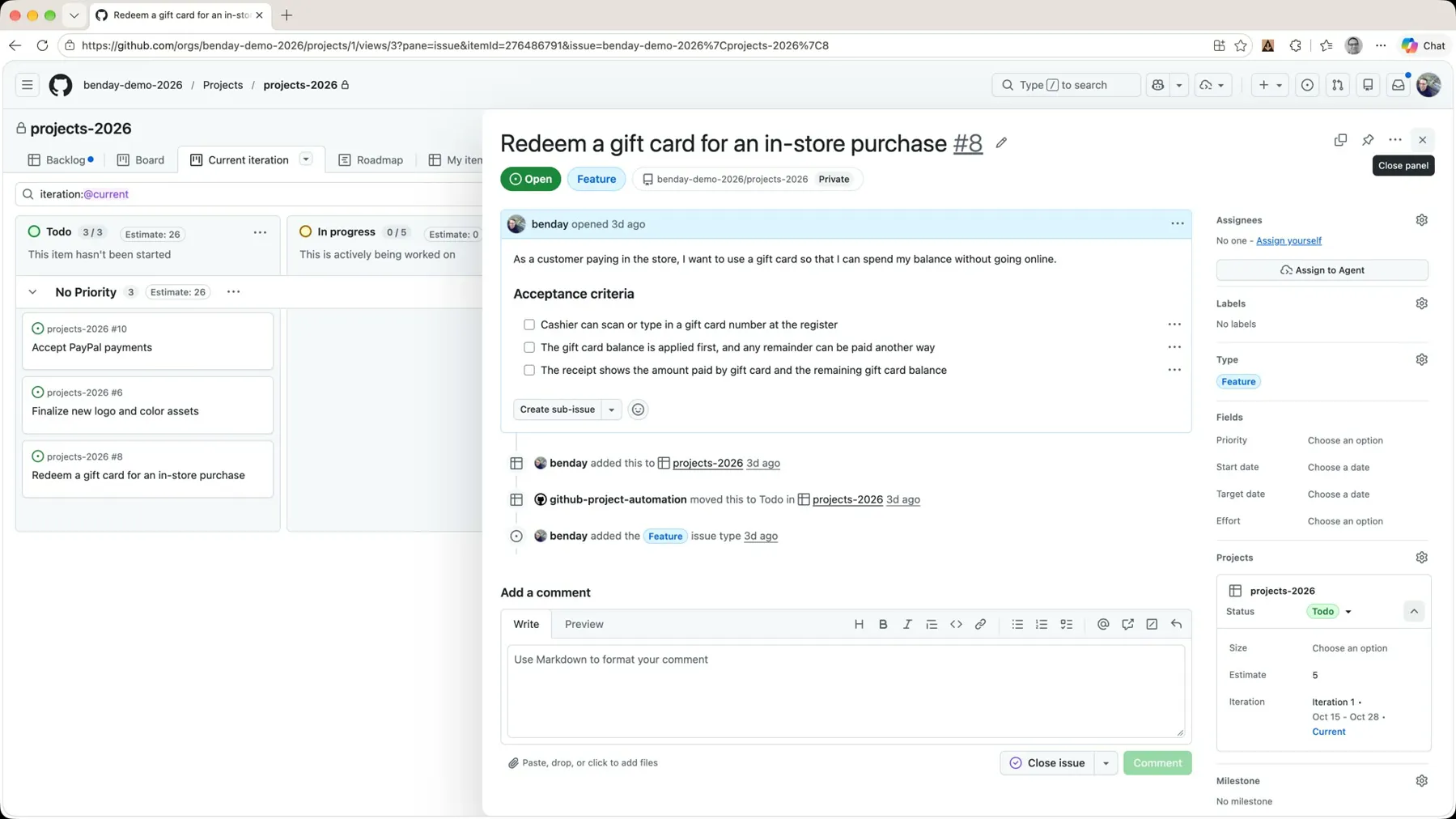1456x819 pixels.
Task: Open pull requests icon in header
Action: [x=1337, y=85]
